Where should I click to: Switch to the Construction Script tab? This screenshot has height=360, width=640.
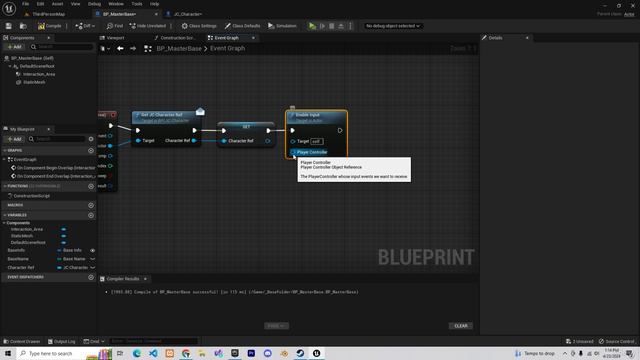[x=178, y=38]
